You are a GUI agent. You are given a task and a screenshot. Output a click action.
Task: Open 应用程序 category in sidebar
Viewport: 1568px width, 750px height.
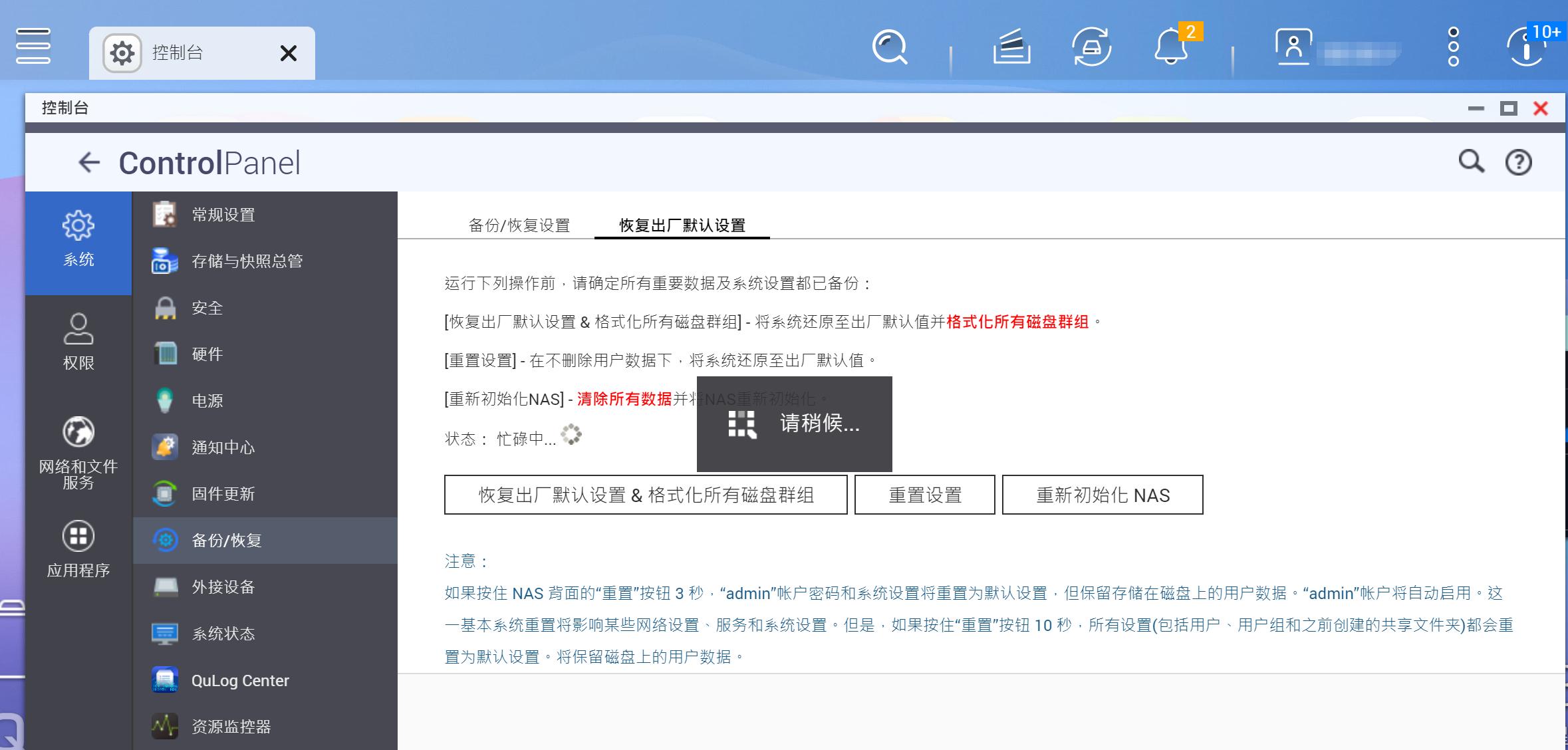click(78, 547)
